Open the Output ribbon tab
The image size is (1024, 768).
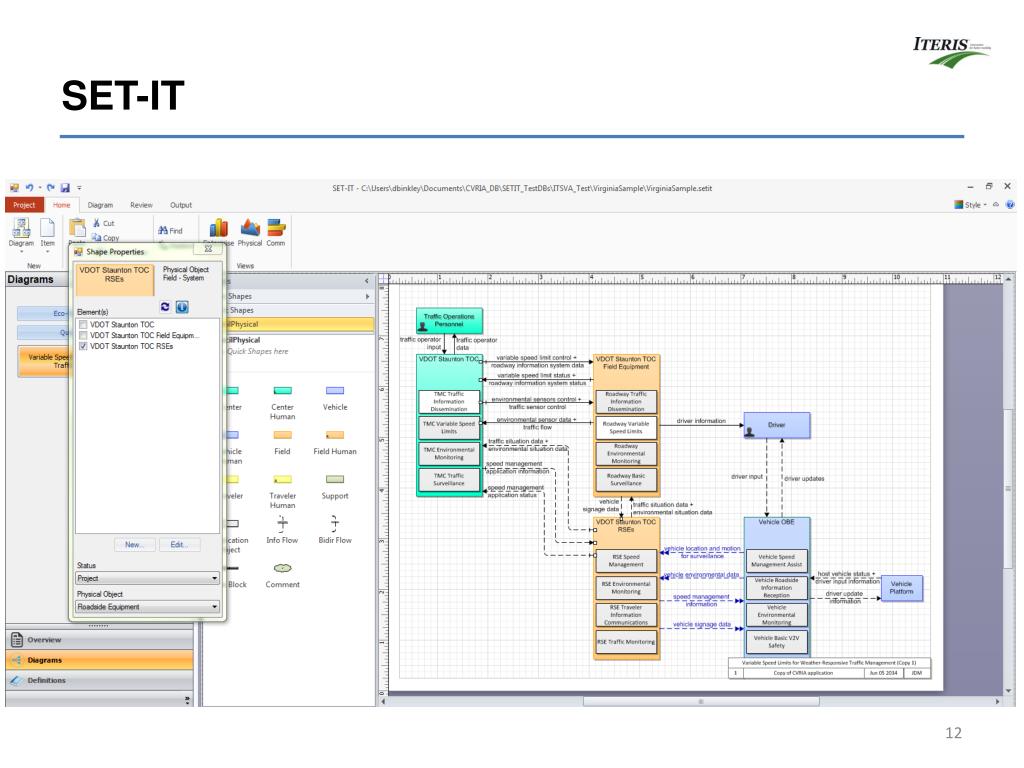(181, 205)
